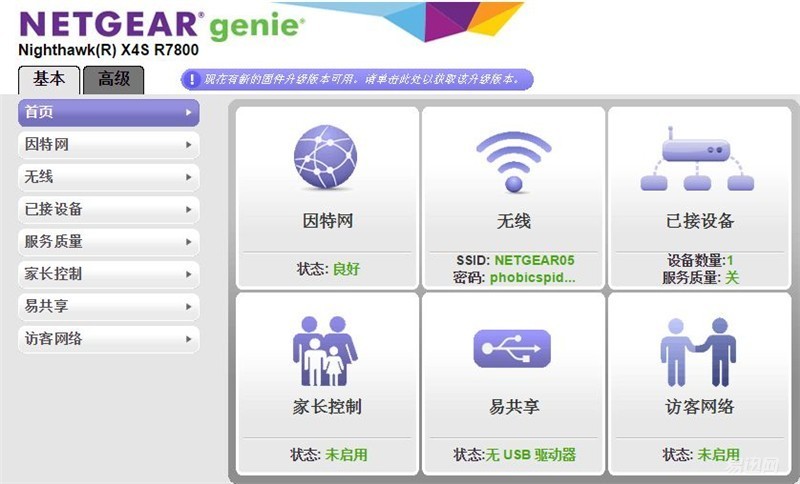Click the 因特网 tile title text
Screen dimensions: 800x484
click(328, 221)
